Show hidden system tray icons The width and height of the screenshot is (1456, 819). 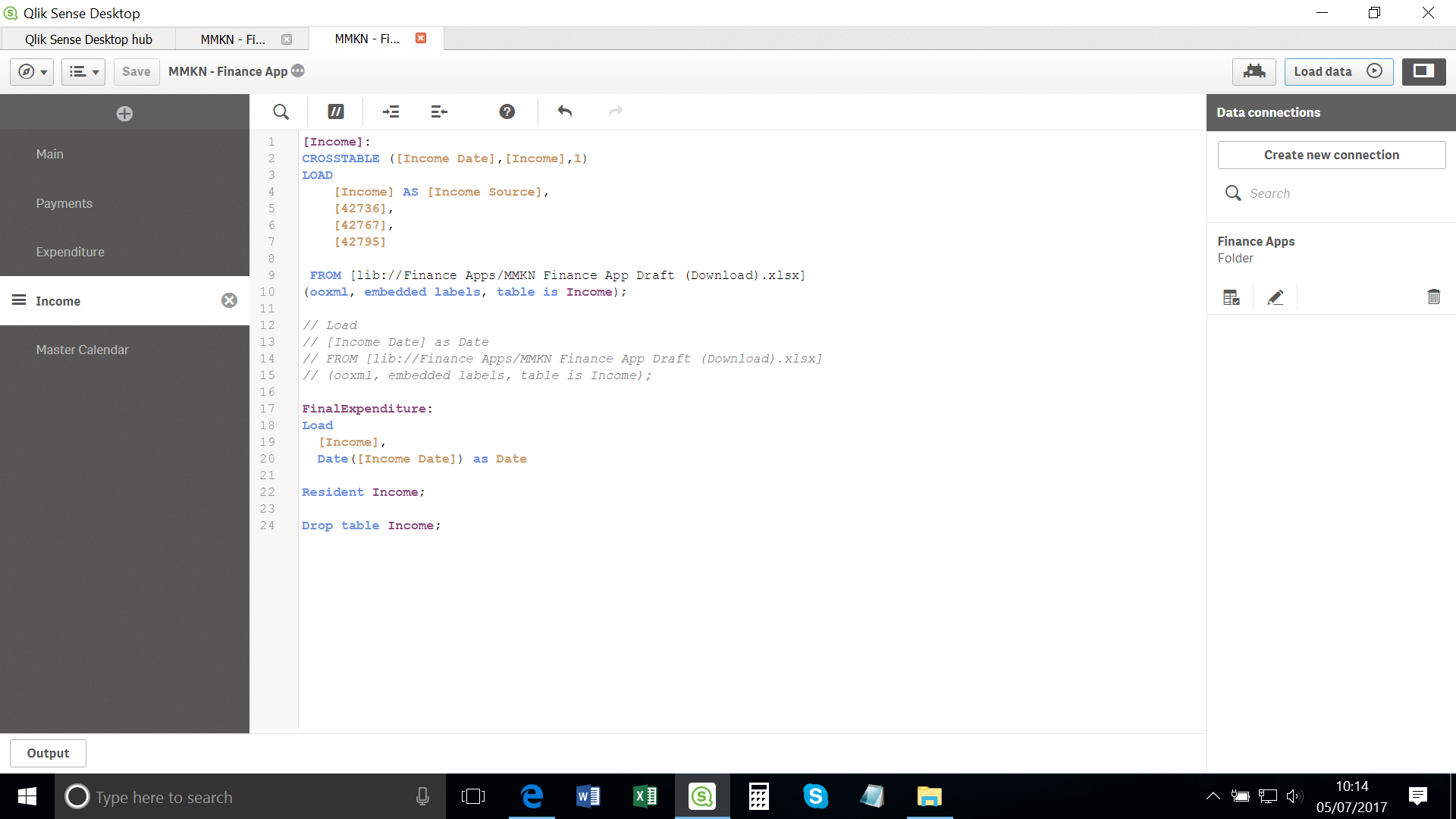coord(1213,796)
